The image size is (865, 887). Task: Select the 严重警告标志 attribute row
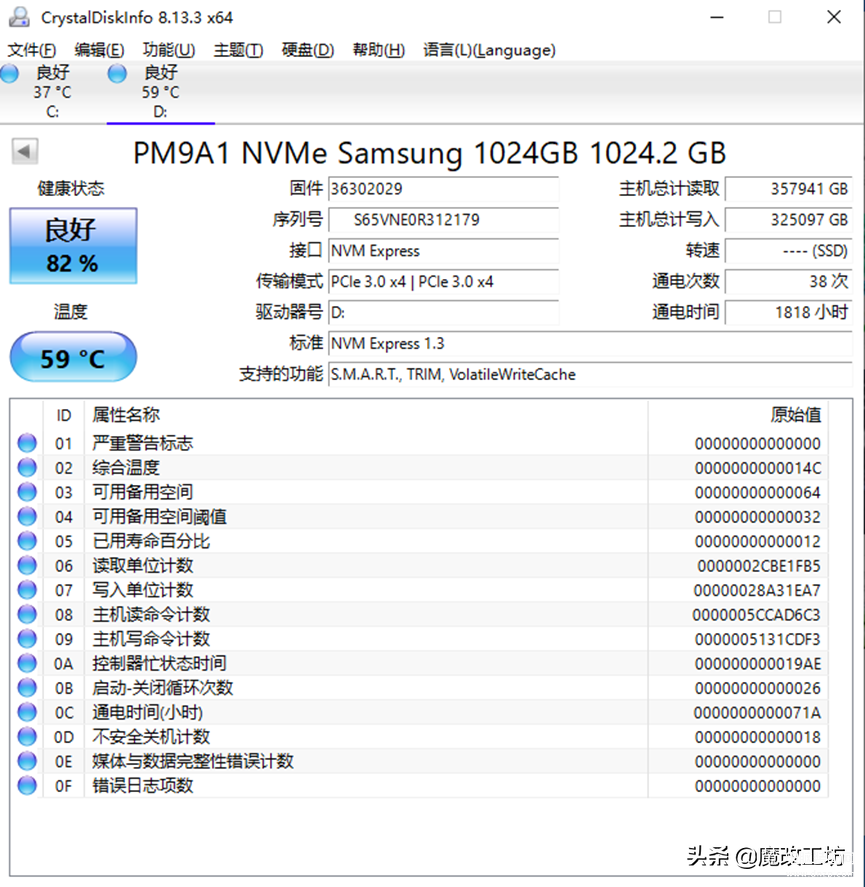(419, 443)
